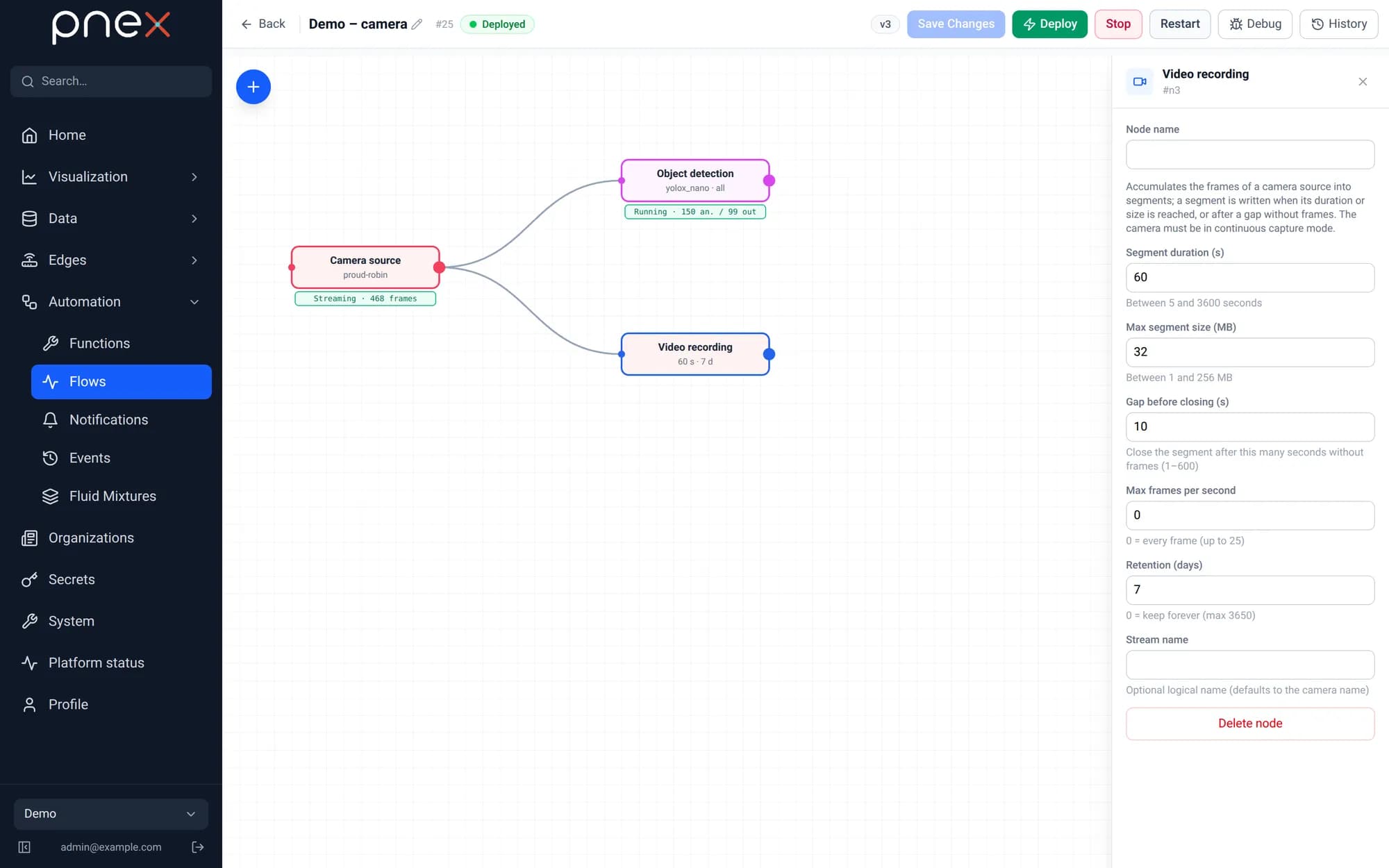Click the Video recording node's output port
This screenshot has width=1389, height=868.
tap(769, 354)
